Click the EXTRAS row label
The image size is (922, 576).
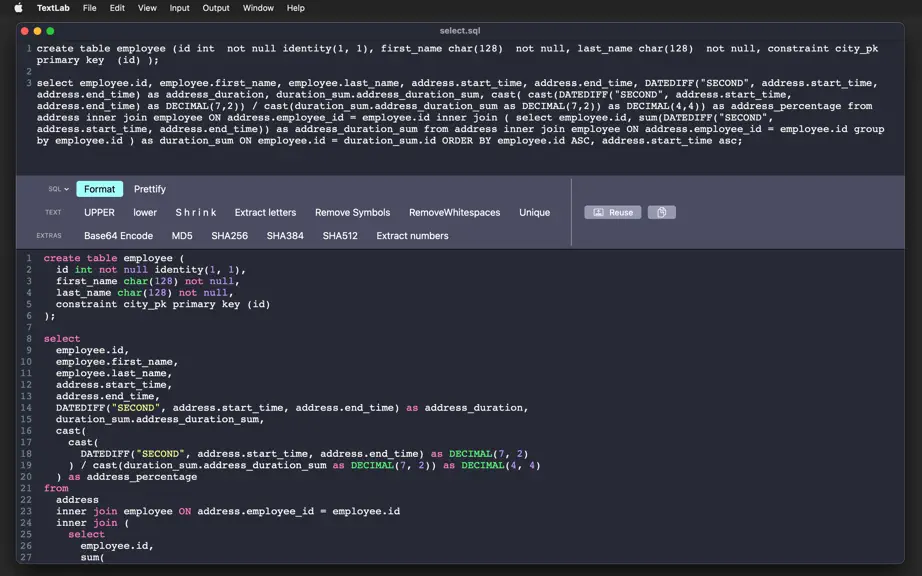pos(49,236)
